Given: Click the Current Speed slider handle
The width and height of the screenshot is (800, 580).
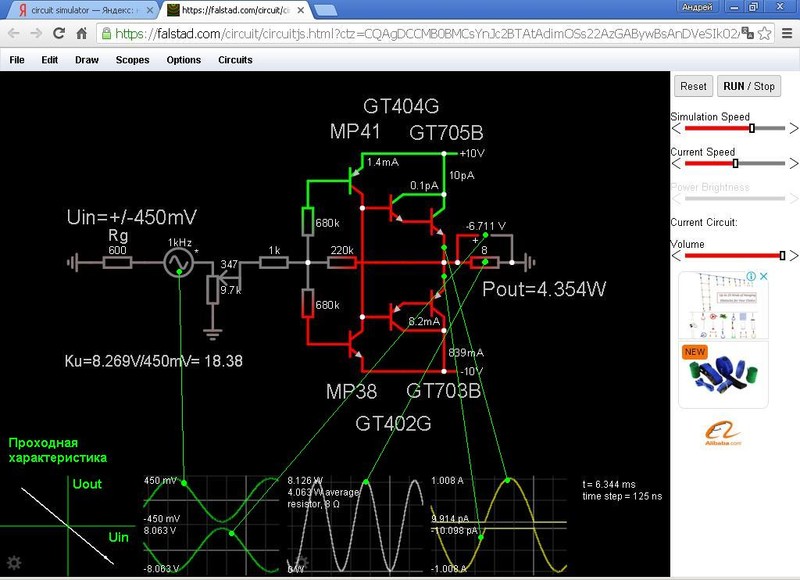Looking at the screenshot, I should click(735, 164).
